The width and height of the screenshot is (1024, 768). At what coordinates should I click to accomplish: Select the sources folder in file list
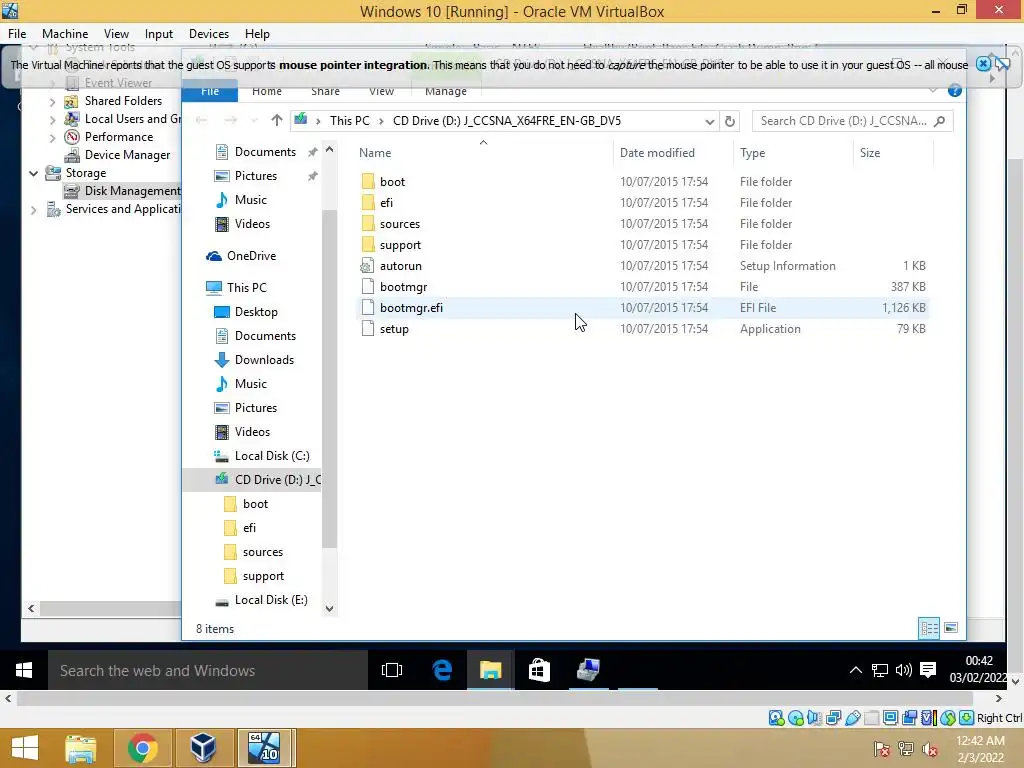point(400,223)
